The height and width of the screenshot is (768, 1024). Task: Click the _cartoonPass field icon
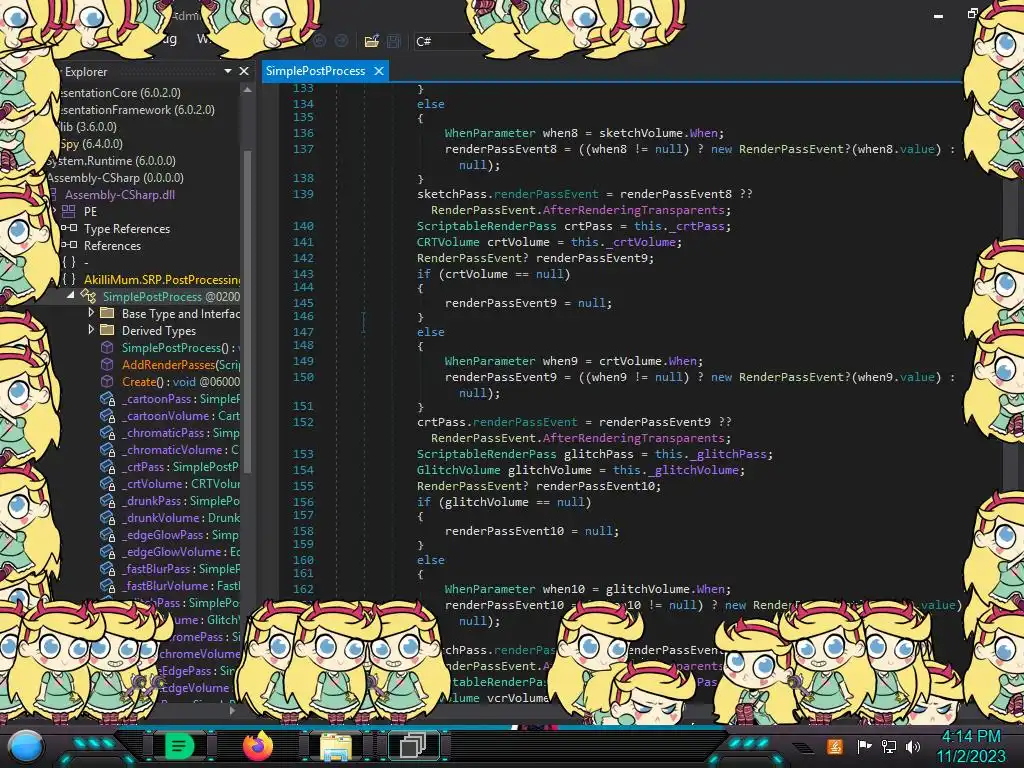pyautogui.click(x=108, y=399)
